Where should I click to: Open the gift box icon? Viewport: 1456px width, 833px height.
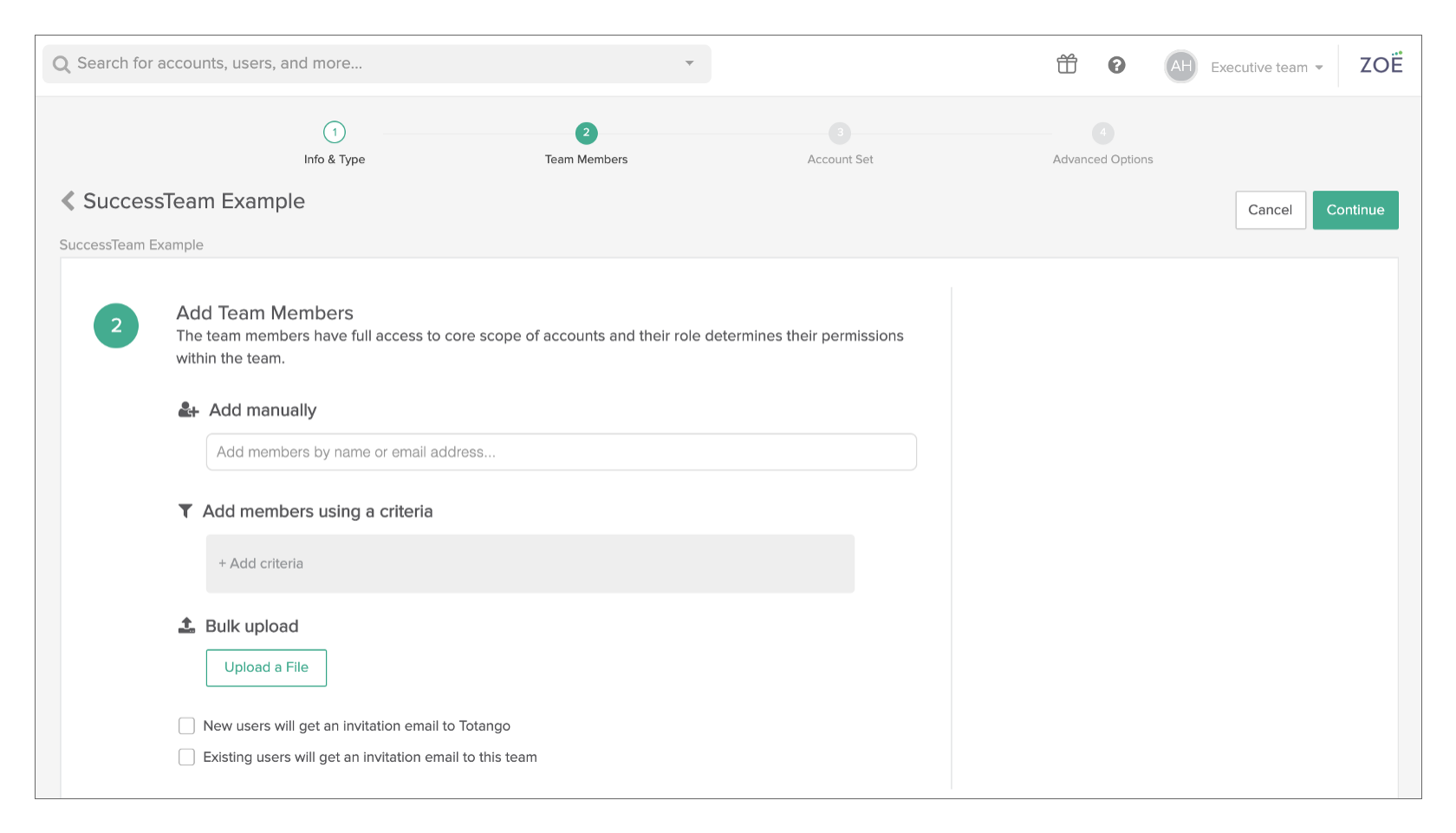tap(1067, 64)
